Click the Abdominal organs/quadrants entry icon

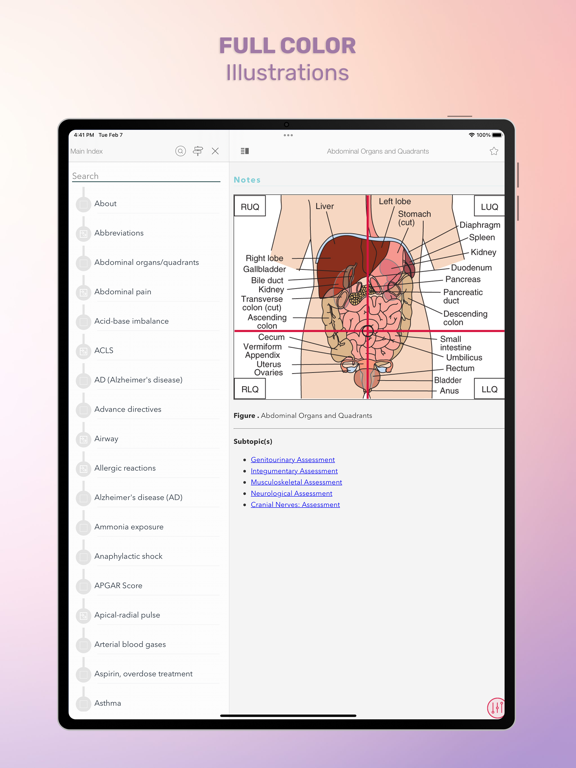click(x=83, y=263)
